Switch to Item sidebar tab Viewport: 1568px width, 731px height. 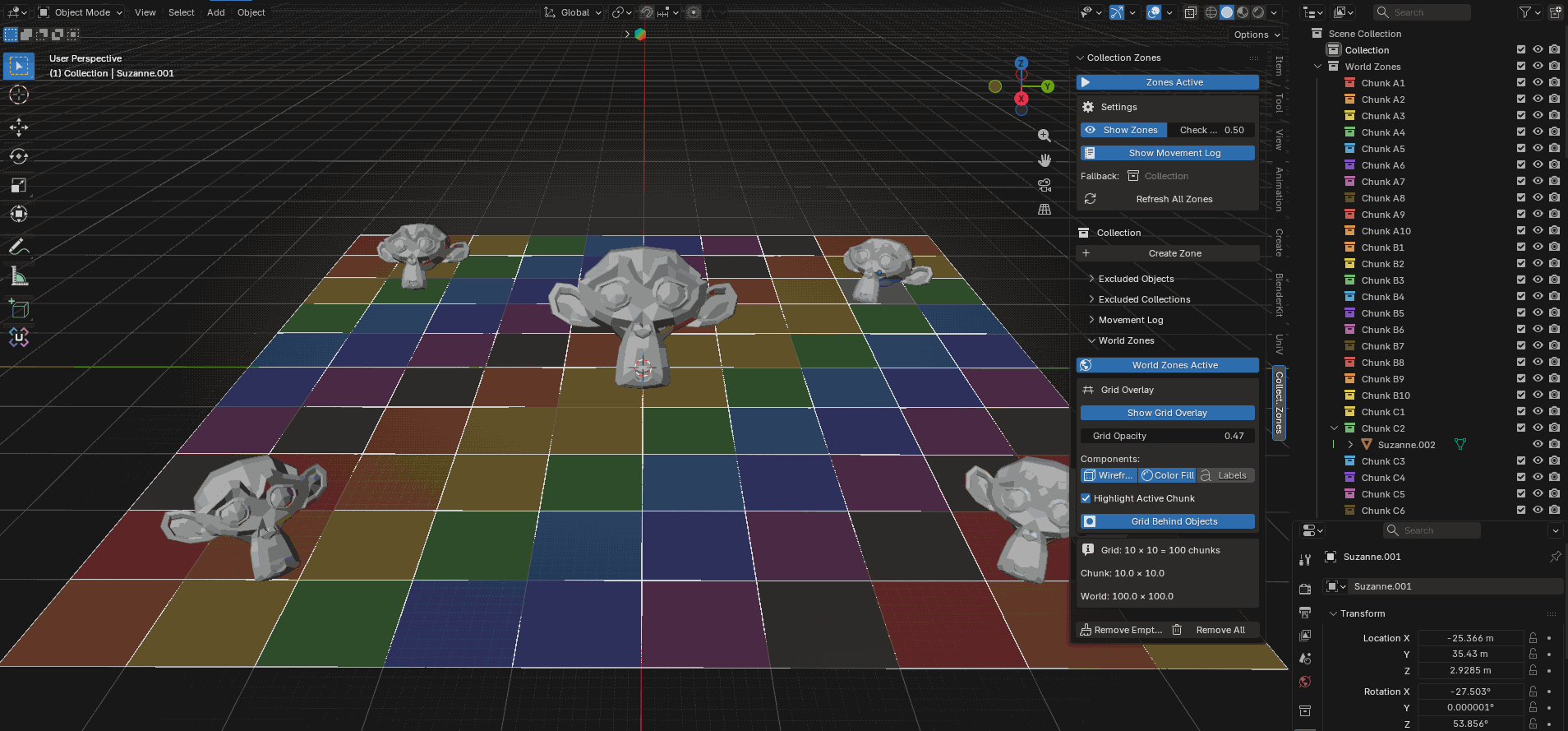point(1279,66)
